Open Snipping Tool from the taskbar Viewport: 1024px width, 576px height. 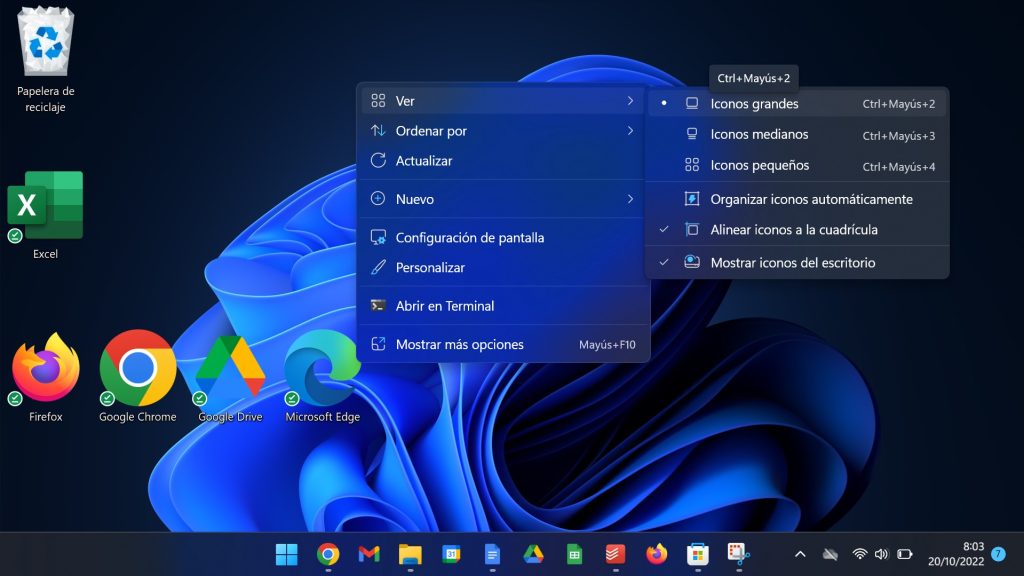tap(739, 554)
